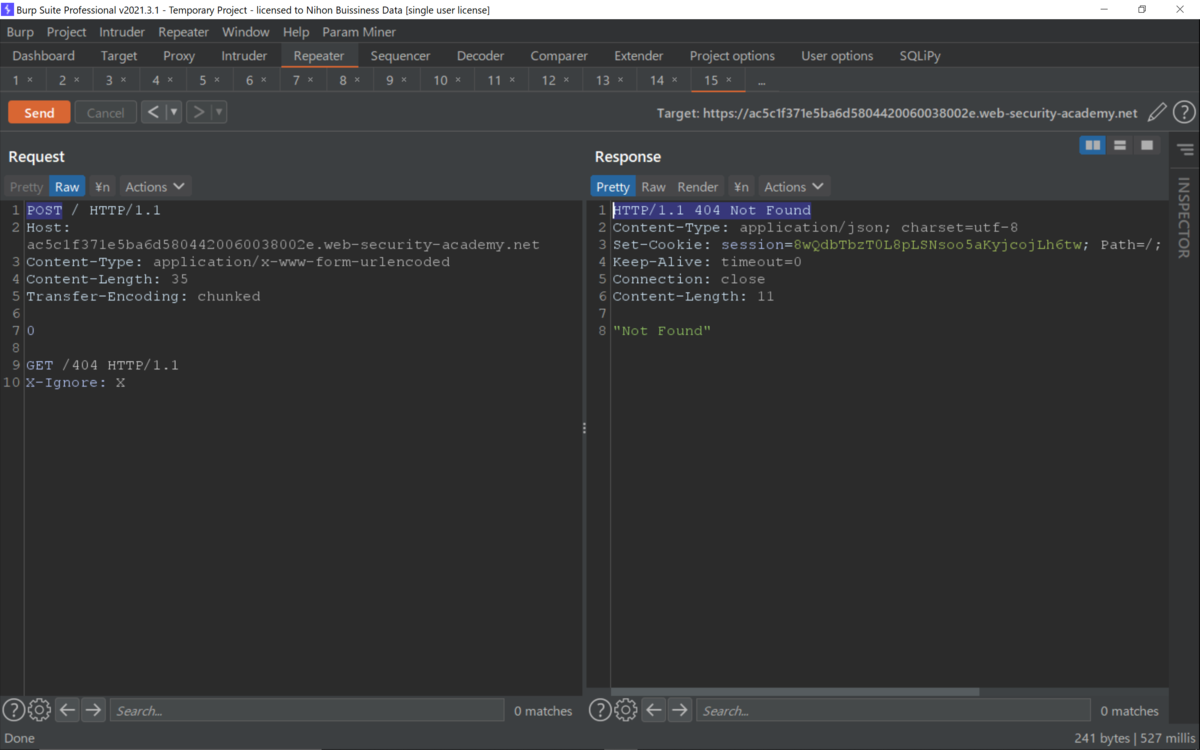
Task: Select top-bottom split layout icon
Action: click(1120, 146)
